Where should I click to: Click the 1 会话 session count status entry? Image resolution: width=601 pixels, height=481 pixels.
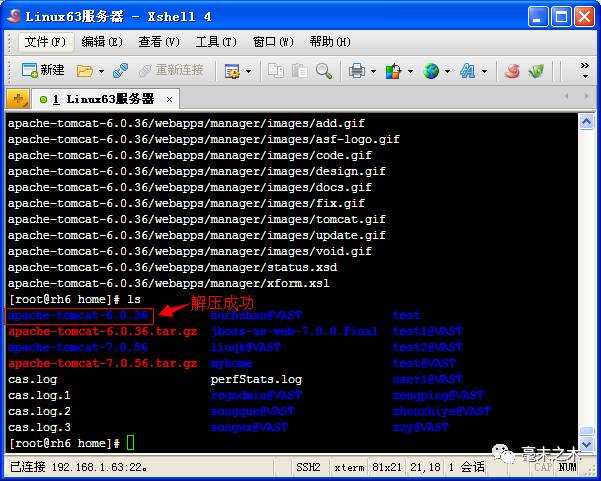[466, 467]
